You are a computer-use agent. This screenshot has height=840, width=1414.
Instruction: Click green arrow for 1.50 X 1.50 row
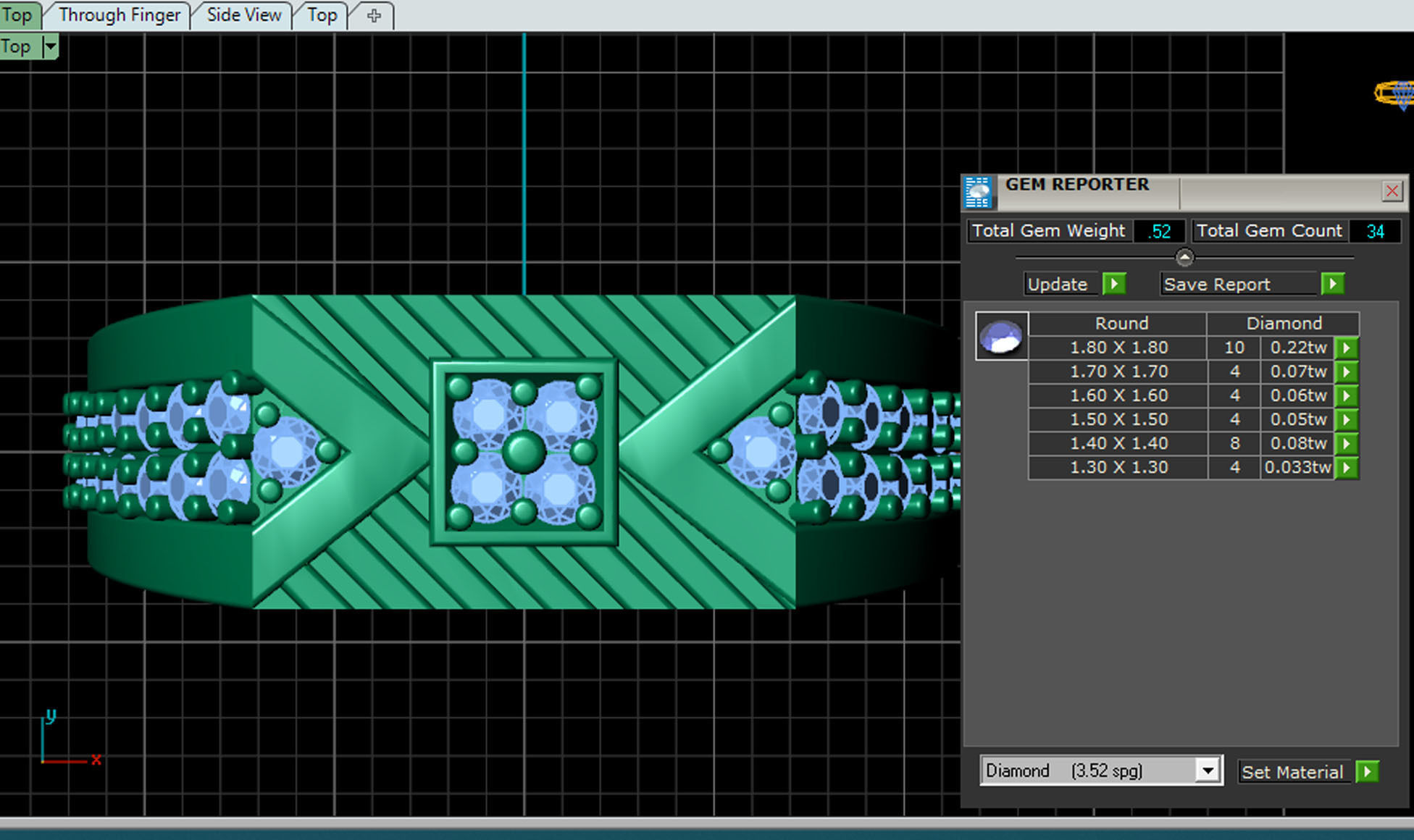pos(1347,419)
